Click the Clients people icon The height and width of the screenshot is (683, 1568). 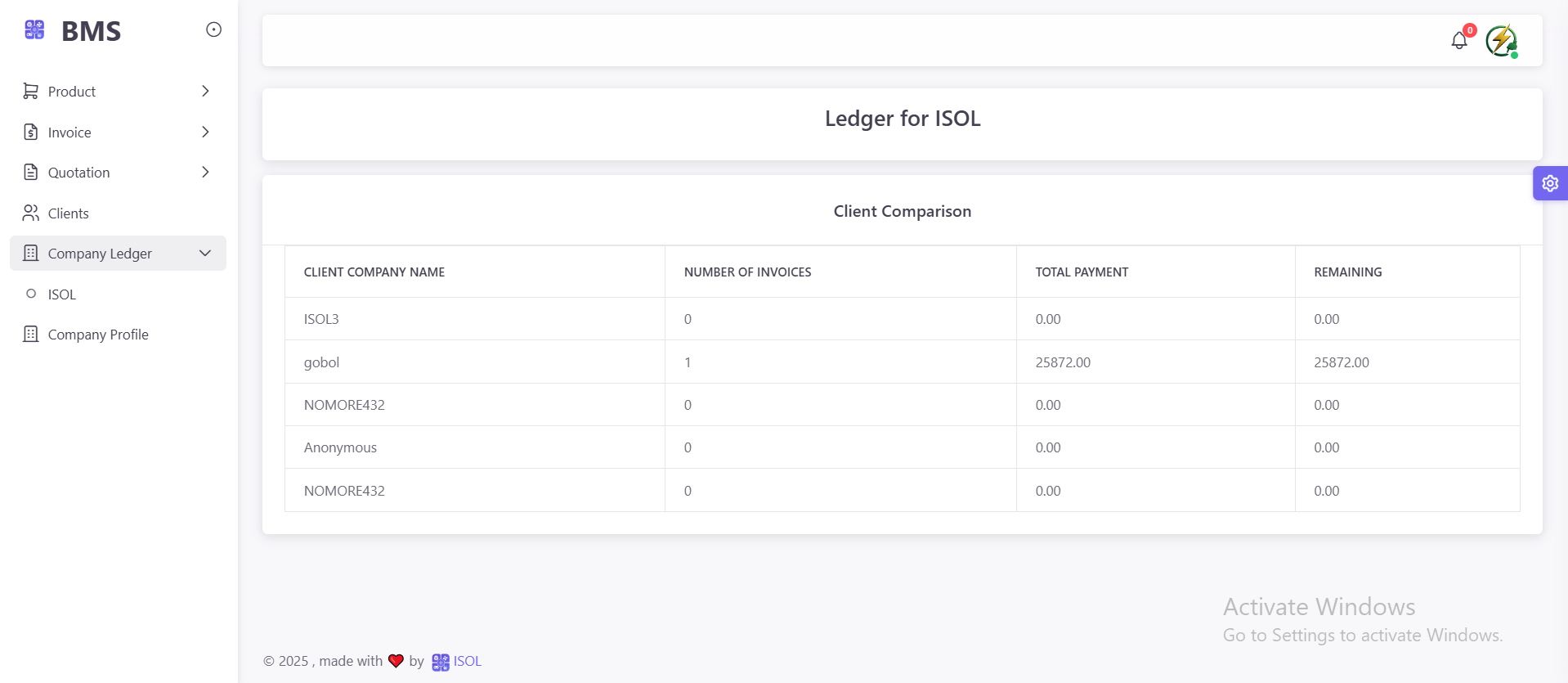point(31,213)
